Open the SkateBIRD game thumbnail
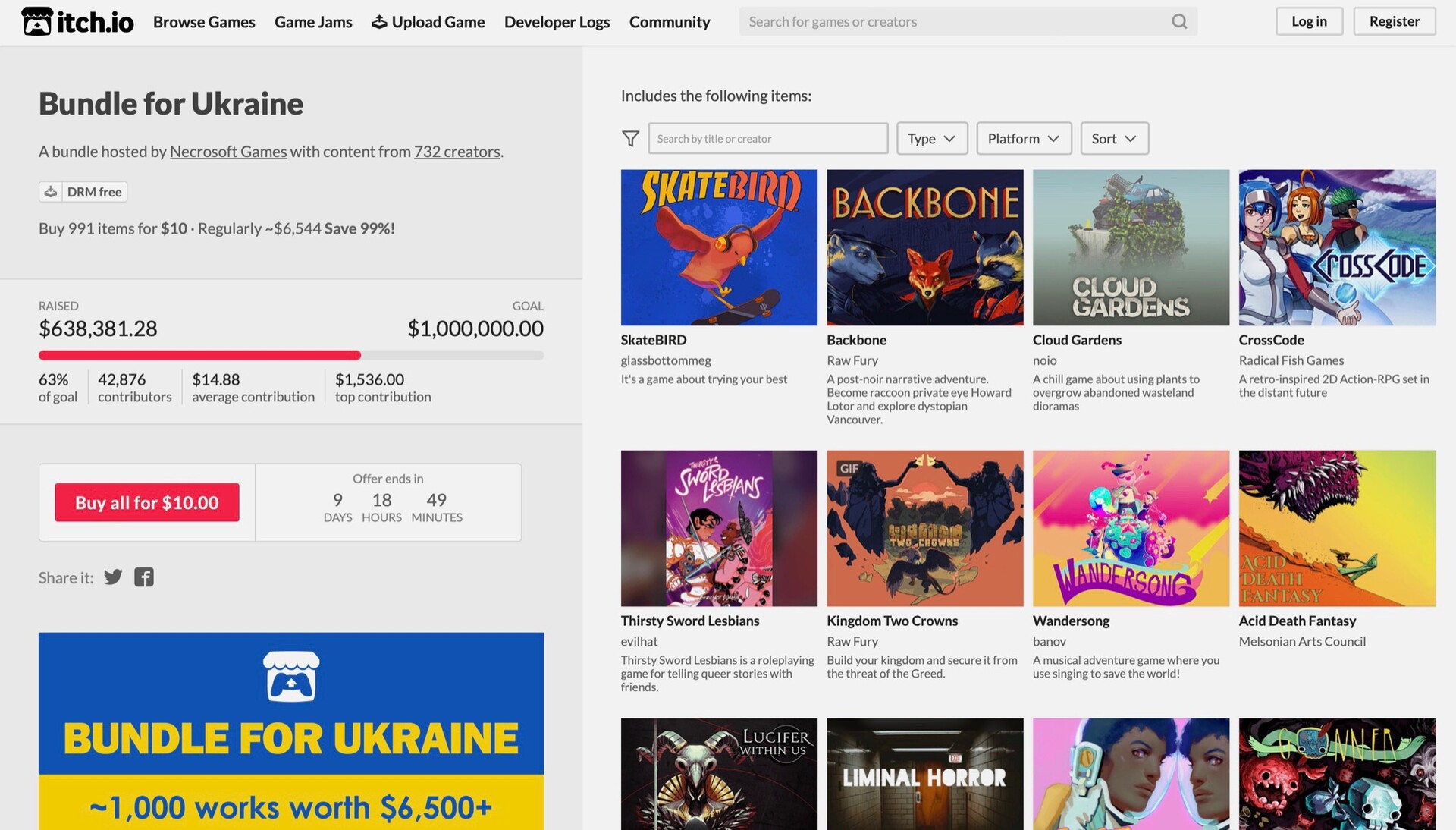Viewport: 1456px width, 830px height. (x=718, y=247)
